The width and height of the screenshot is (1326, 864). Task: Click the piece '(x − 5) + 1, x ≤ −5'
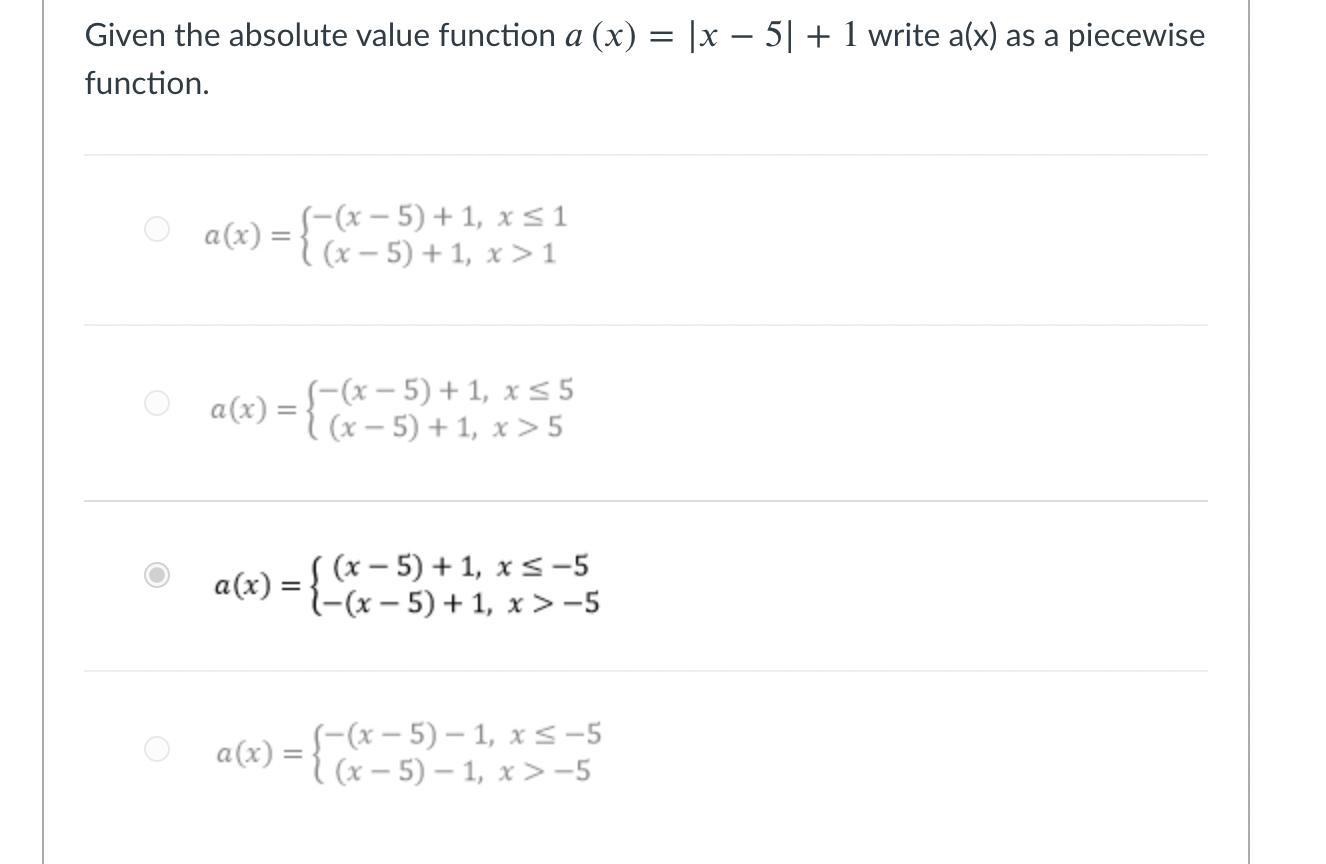461,567
